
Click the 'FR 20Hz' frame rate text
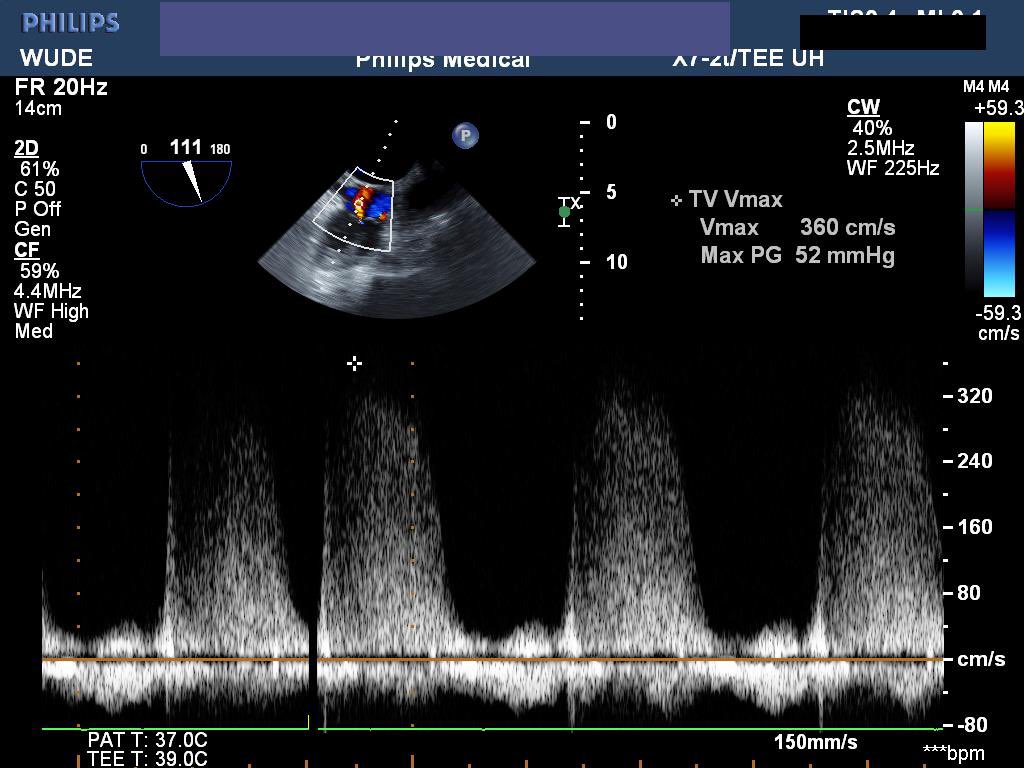tap(61, 87)
